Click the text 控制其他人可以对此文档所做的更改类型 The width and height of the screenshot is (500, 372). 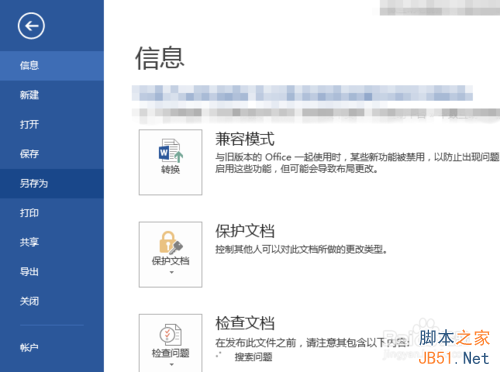[x=301, y=249]
